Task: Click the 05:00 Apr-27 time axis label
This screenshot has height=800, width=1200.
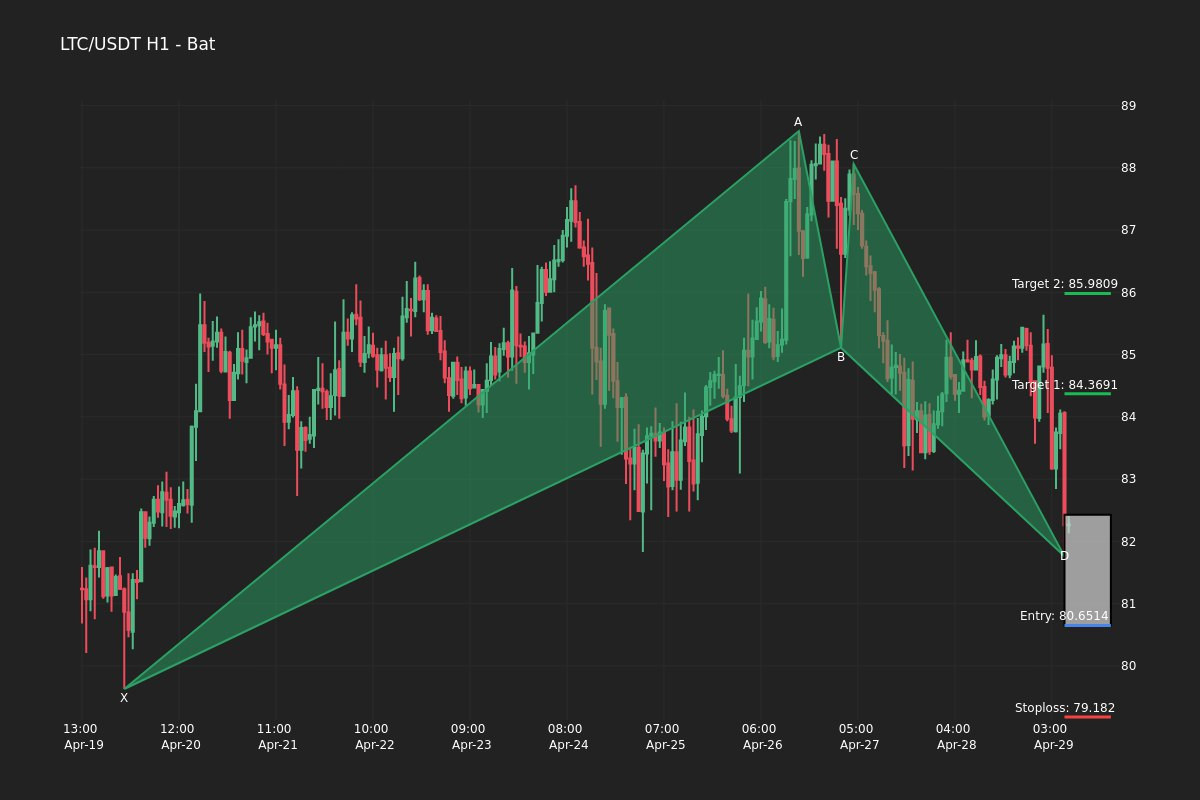Action: coord(858,737)
